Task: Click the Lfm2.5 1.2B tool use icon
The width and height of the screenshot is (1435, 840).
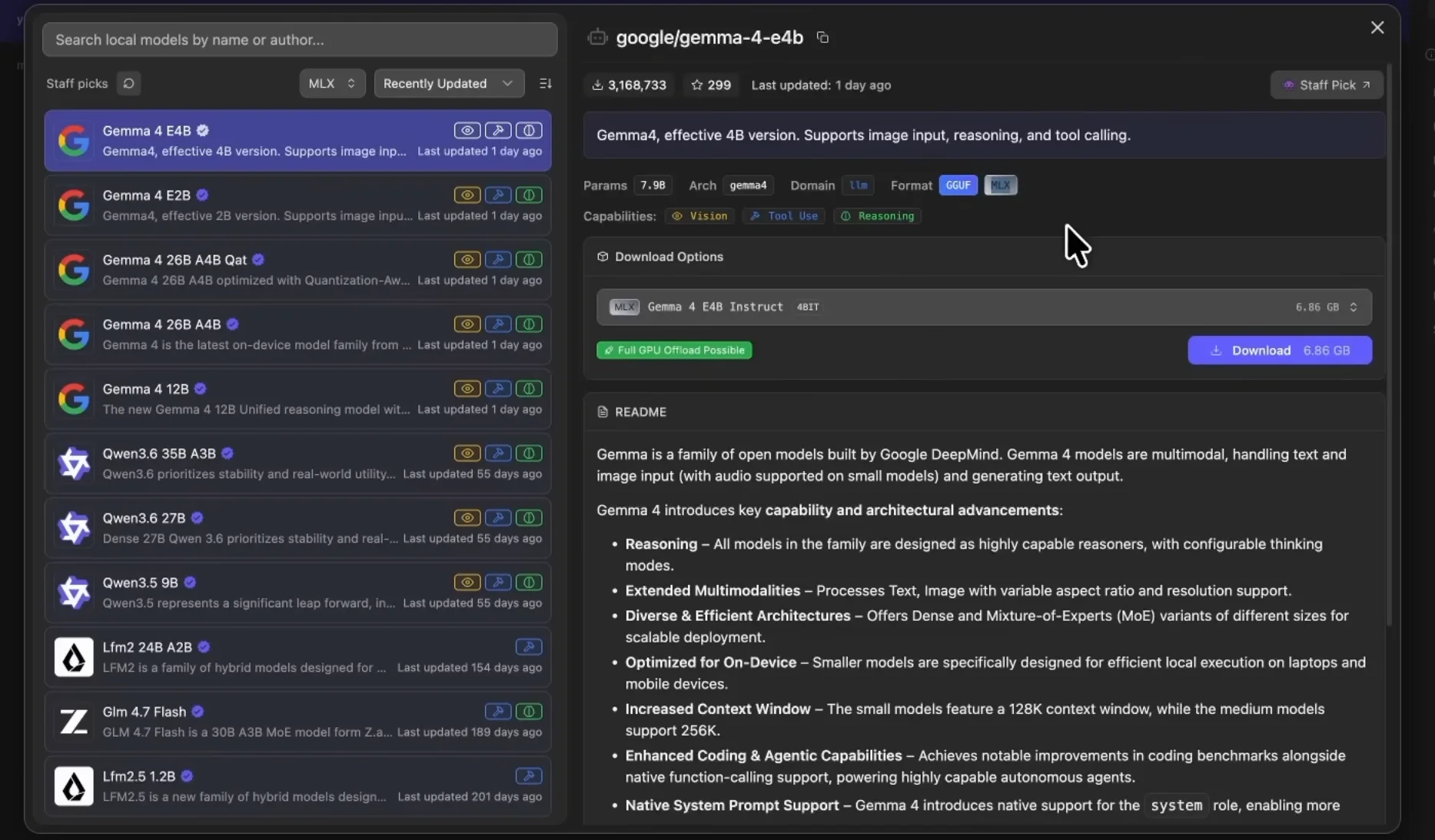Action: point(529,776)
